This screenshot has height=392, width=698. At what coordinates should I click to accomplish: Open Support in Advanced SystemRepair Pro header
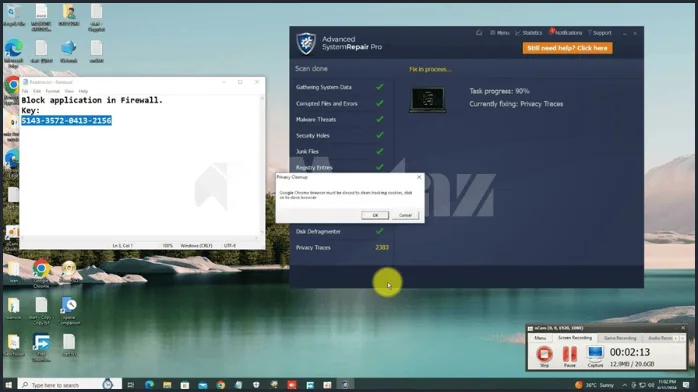600,32
